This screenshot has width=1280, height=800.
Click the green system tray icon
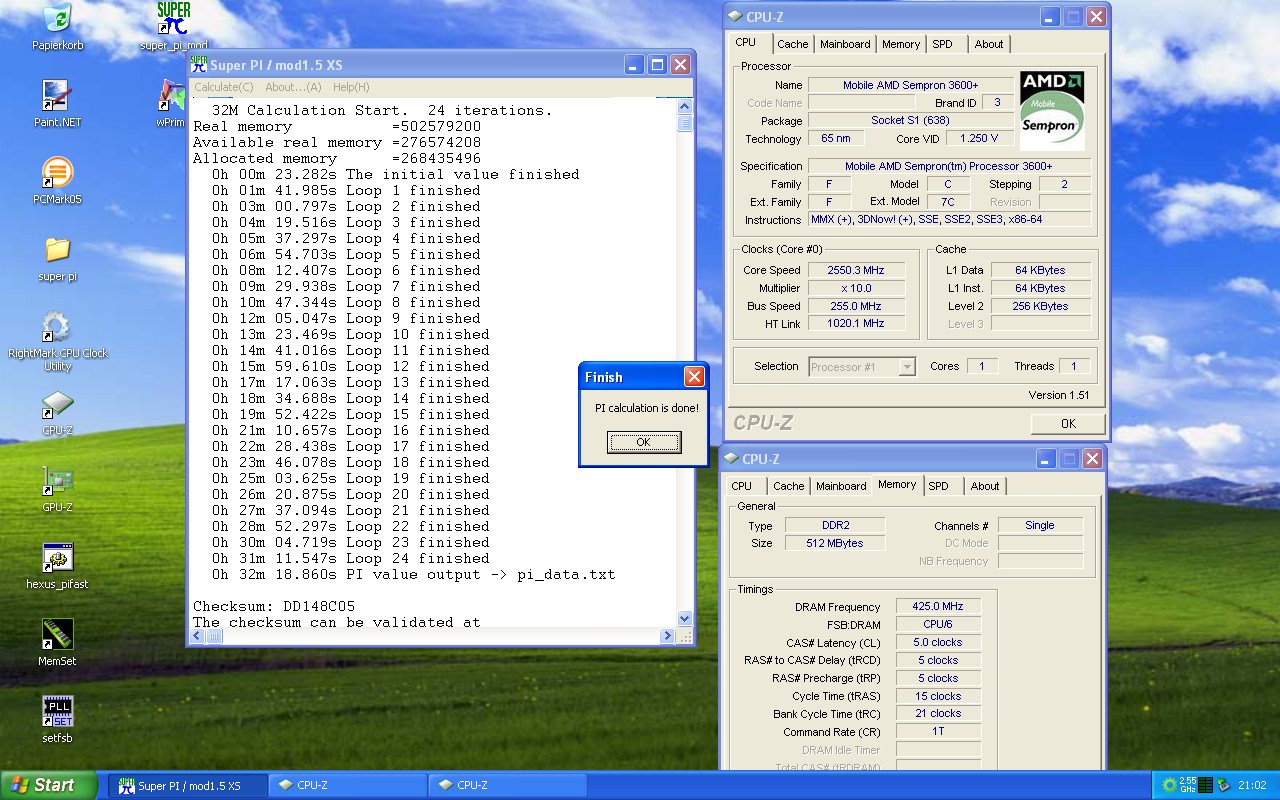1168,785
